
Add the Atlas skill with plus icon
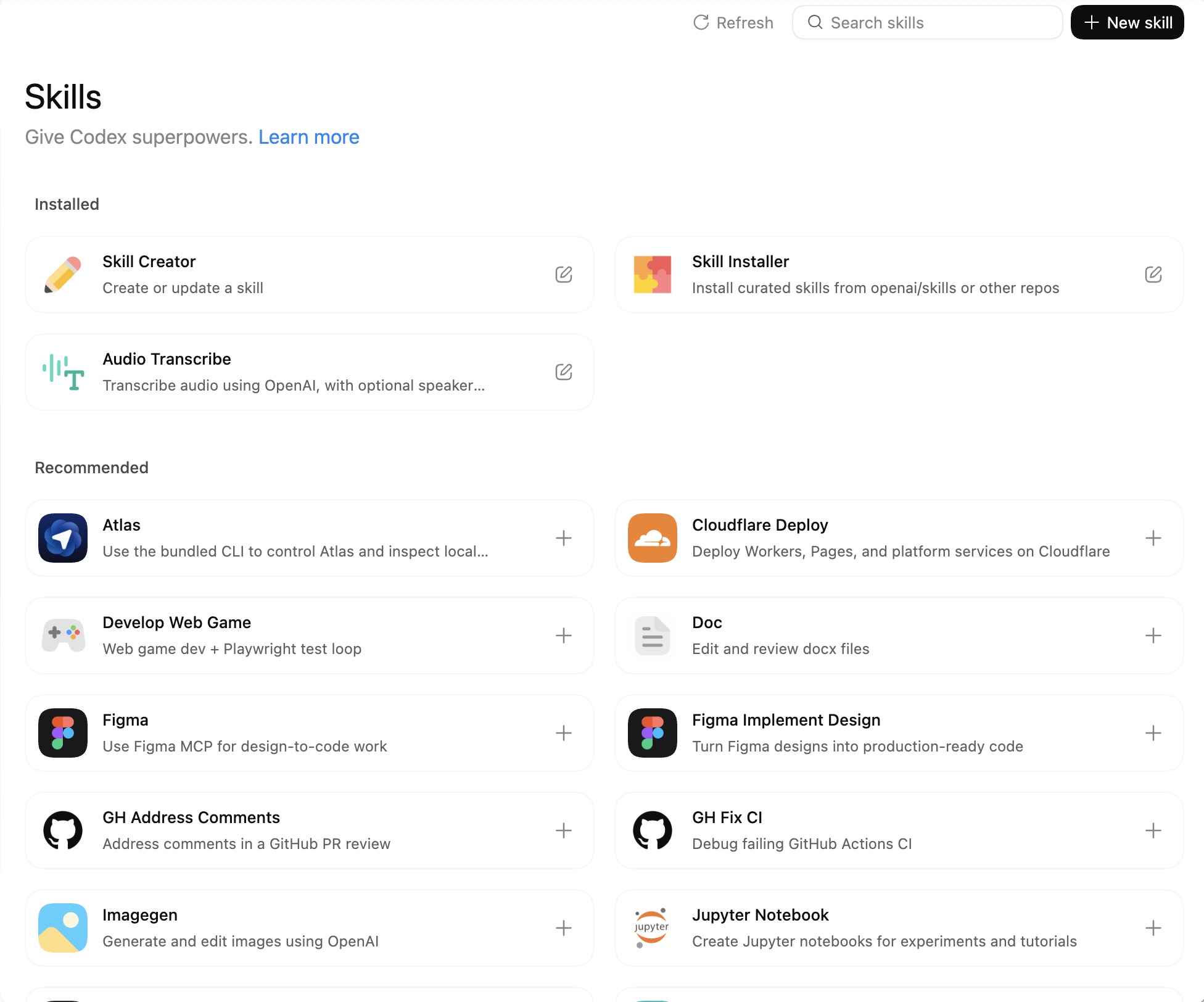(563, 538)
